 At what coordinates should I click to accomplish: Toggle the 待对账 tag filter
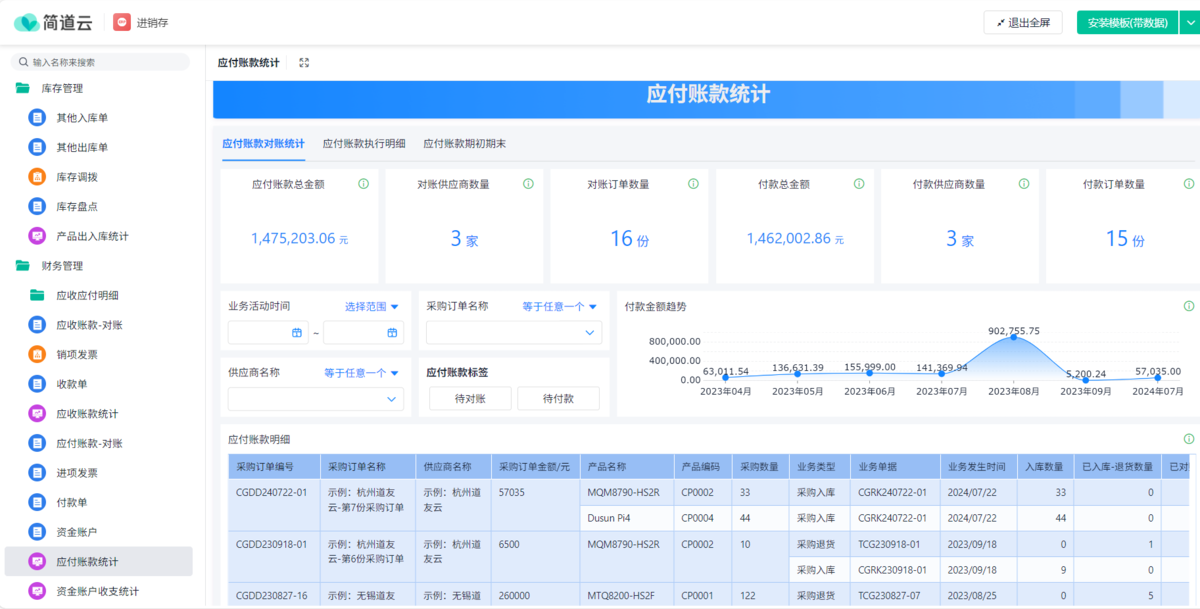[470, 399]
